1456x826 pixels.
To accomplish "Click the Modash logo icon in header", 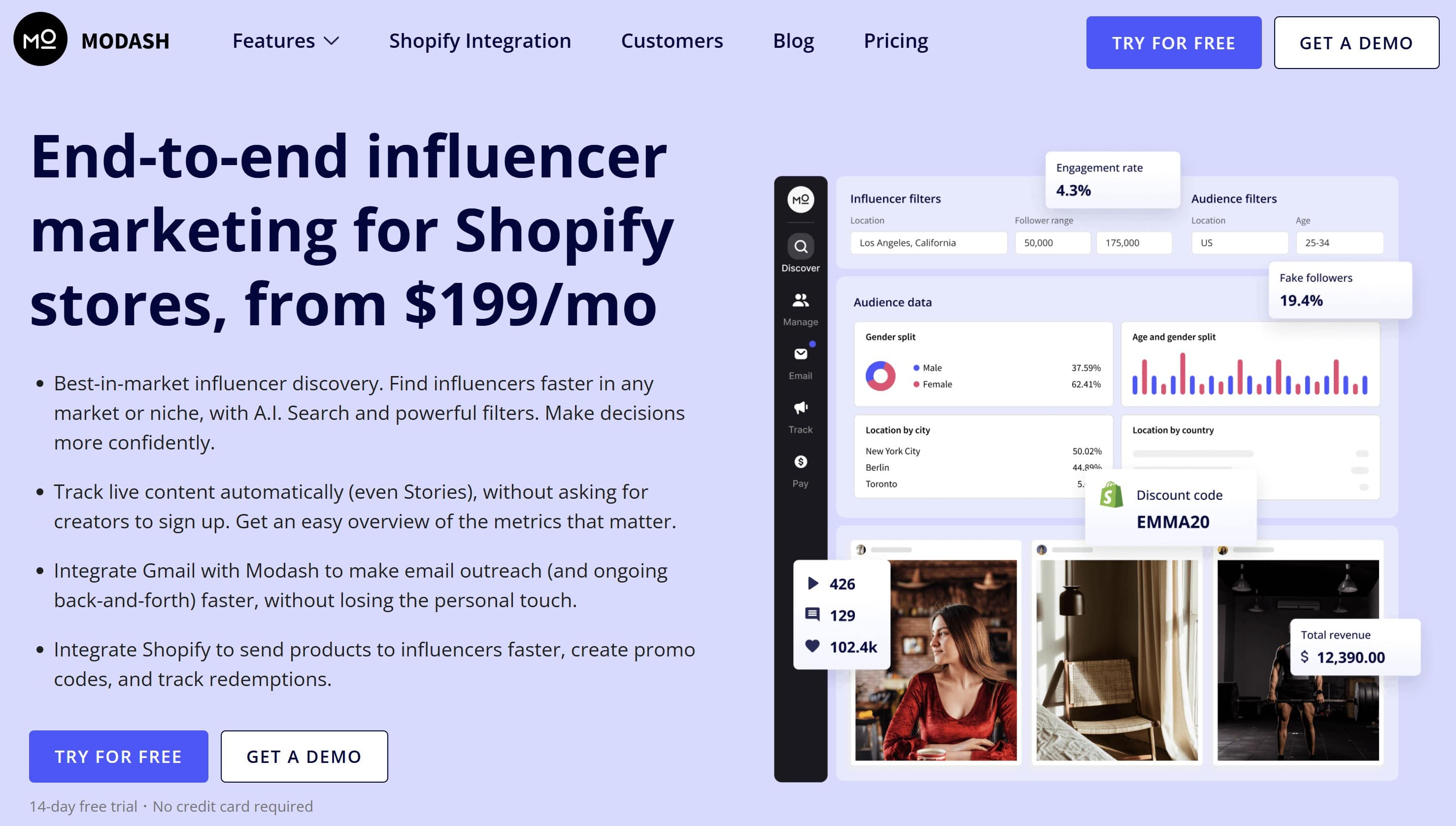I will coord(40,40).
